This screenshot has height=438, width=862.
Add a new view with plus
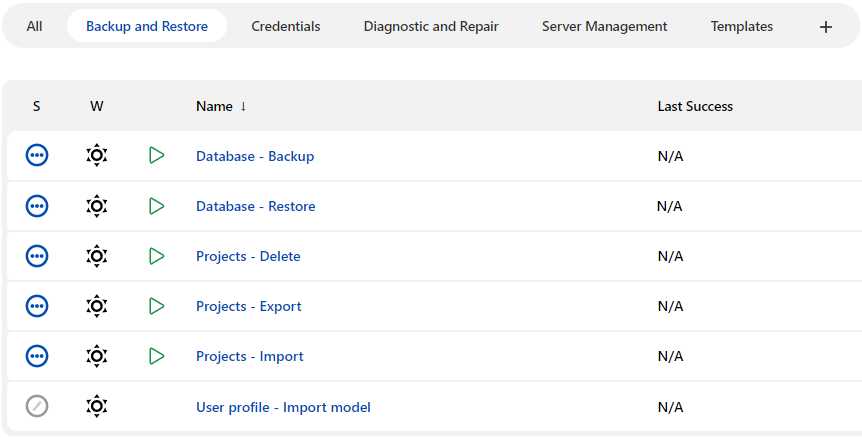(x=825, y=27)
